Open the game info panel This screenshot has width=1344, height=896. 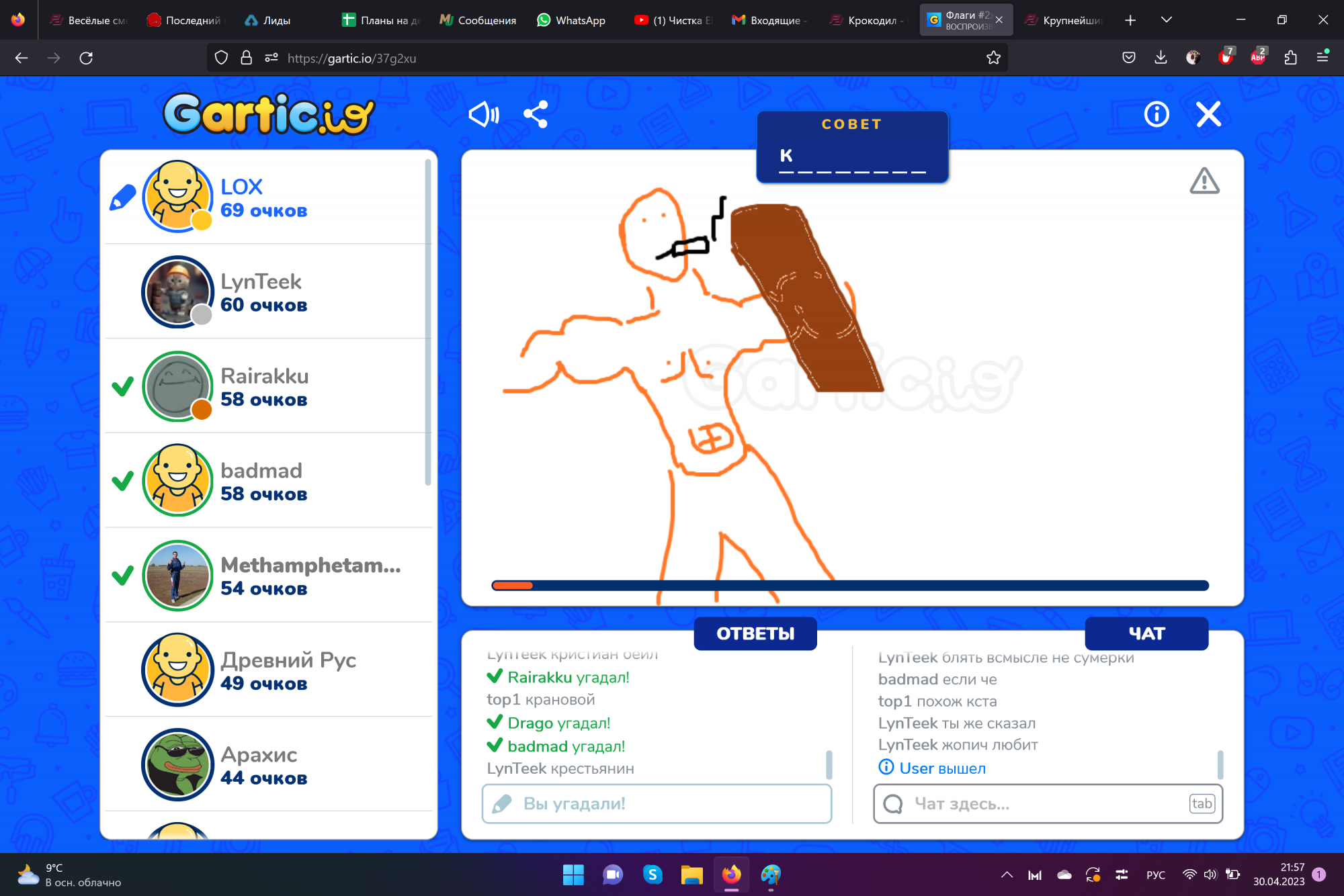1157,114
